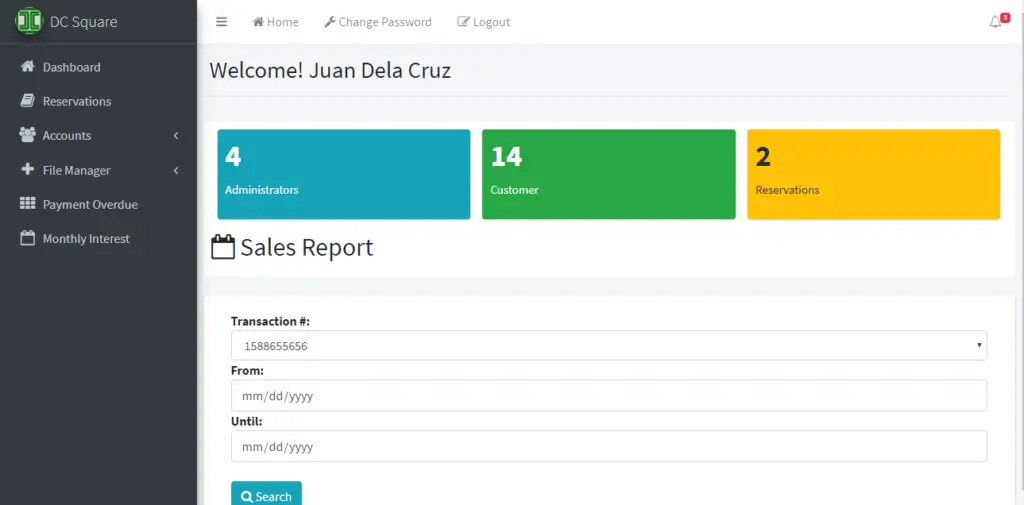This screenshot has height=505, width=1024.
Task: Click the Monthly Interest calendar icon
Action: coord(28,239)
